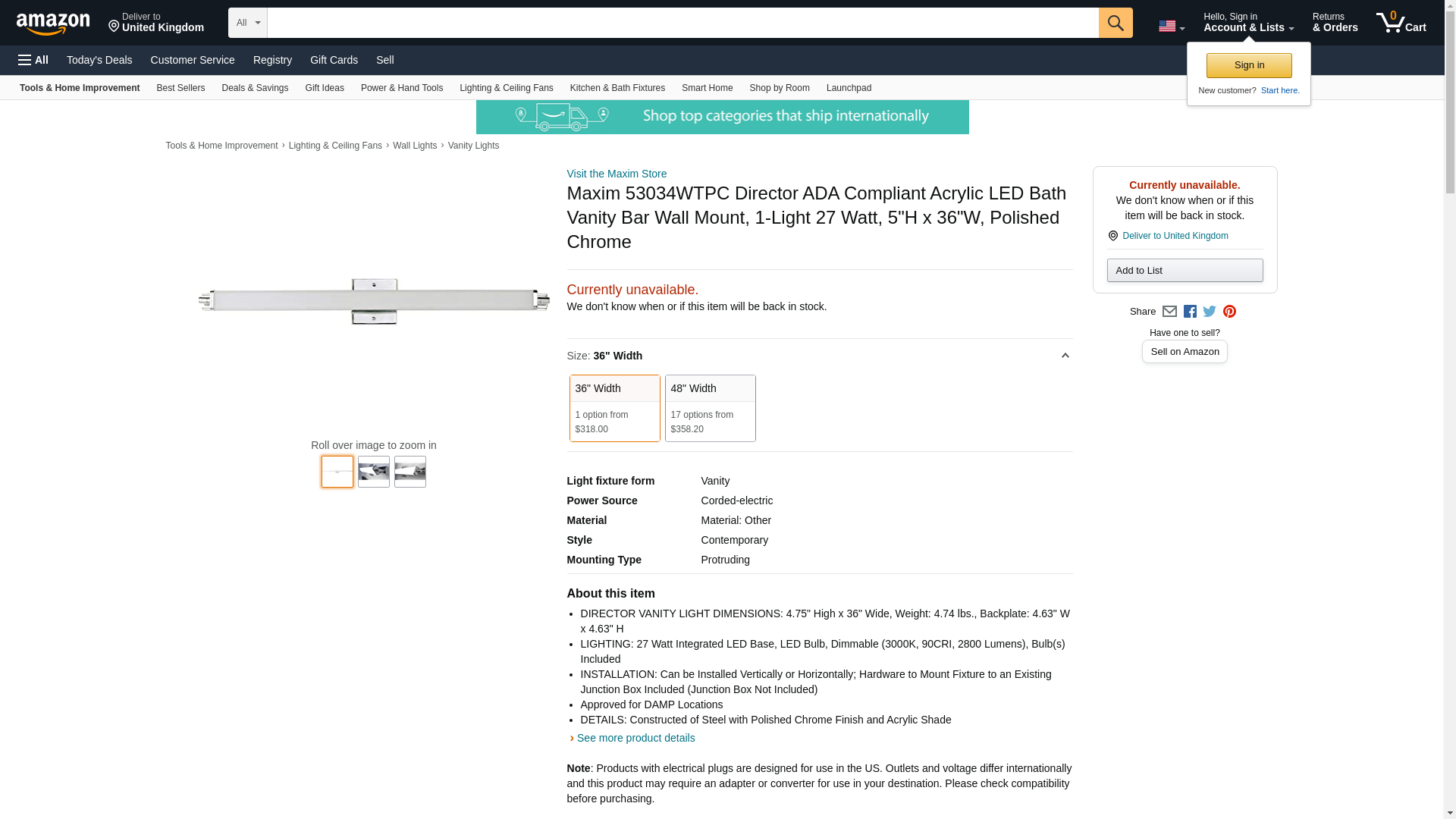Click the search magnifier button
1456x819 pixels.
(1115, 23)
